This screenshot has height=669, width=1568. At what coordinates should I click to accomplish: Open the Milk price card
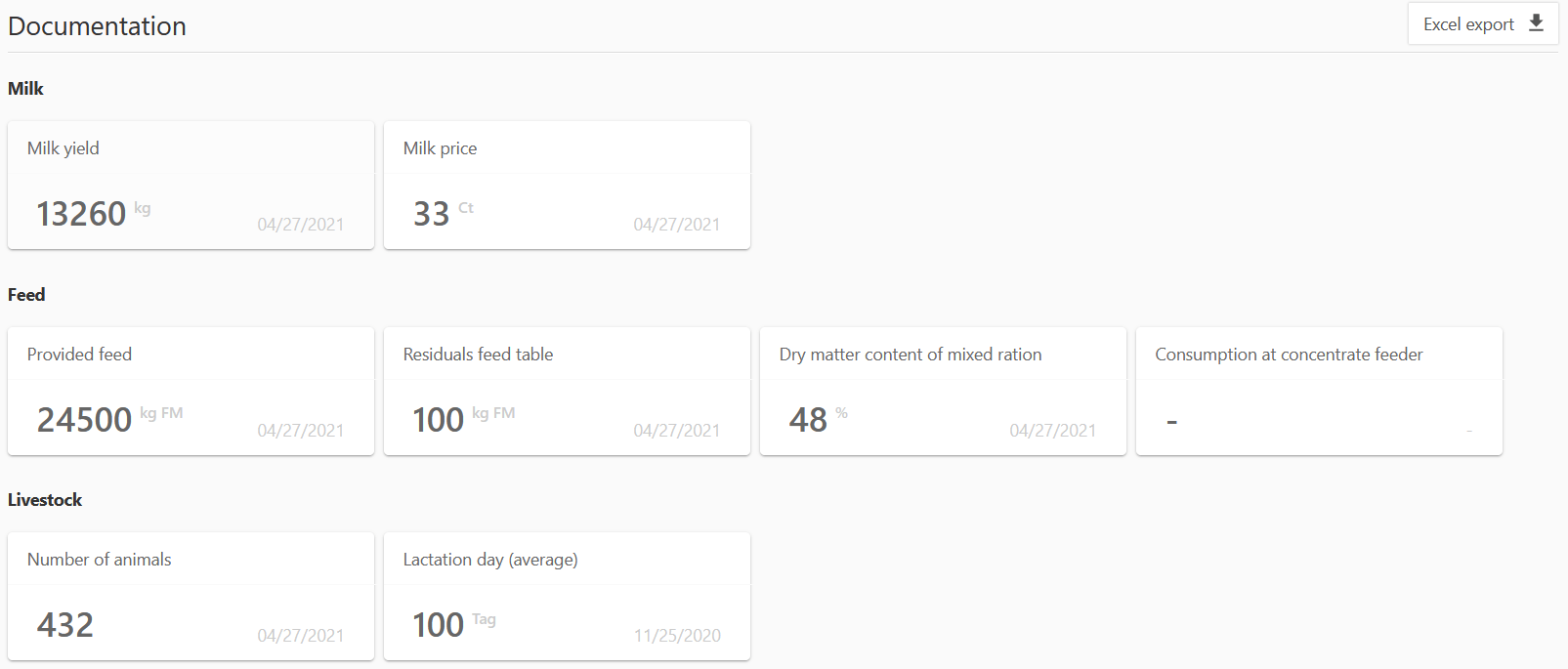pyautogui.click(x=567, y=186)
